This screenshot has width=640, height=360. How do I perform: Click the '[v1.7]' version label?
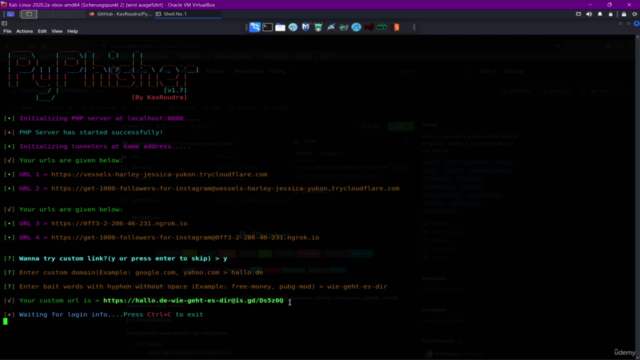(175, 90)
